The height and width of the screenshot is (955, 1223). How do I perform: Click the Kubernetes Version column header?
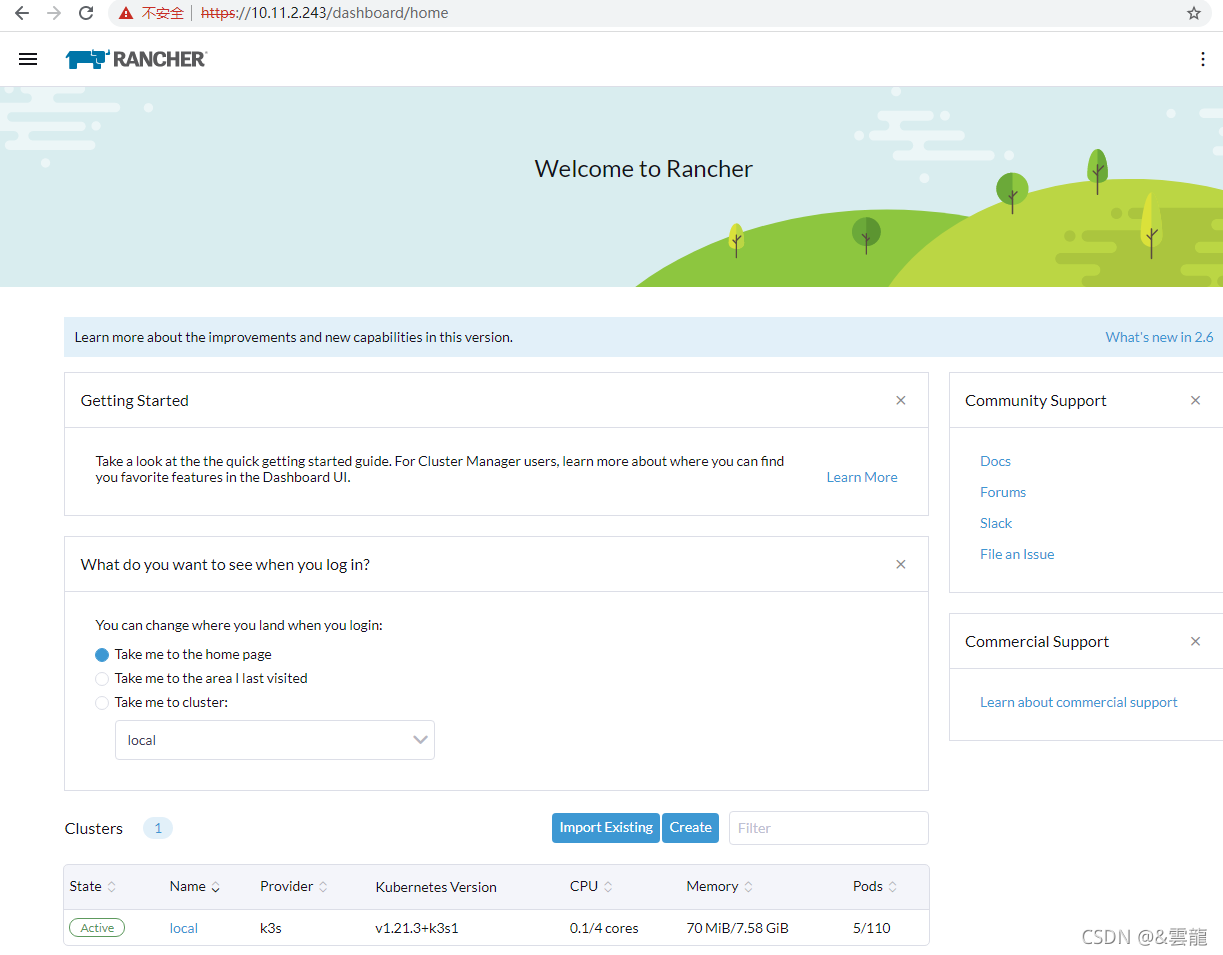pyautogui.click(x=436, y=887)
